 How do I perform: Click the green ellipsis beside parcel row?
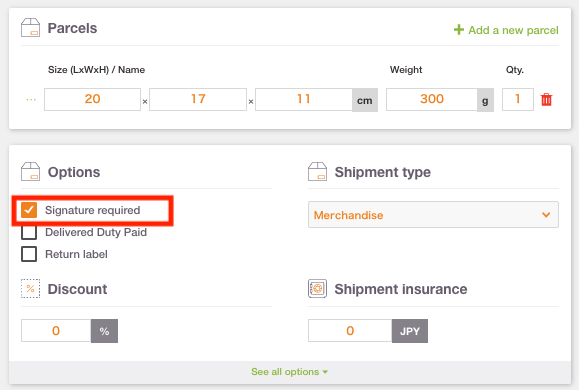pos(31,100)
